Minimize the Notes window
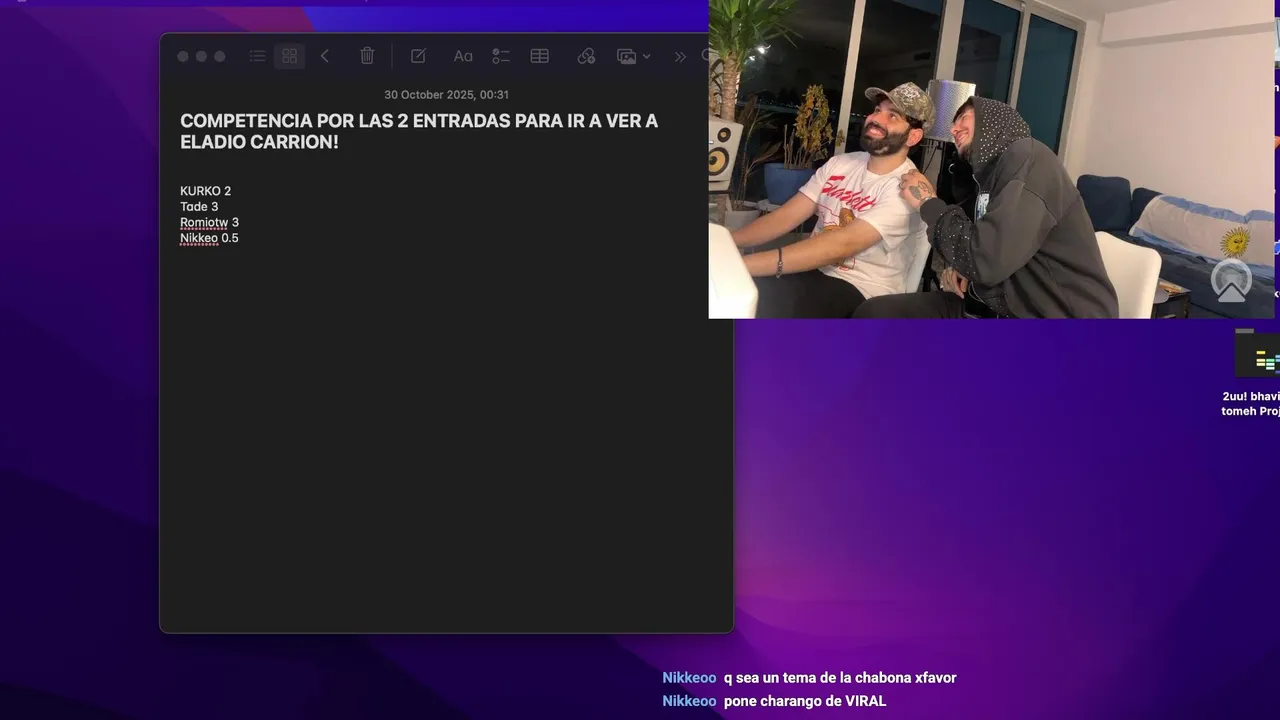The image size is (1280, 720). tap(201, 57)
